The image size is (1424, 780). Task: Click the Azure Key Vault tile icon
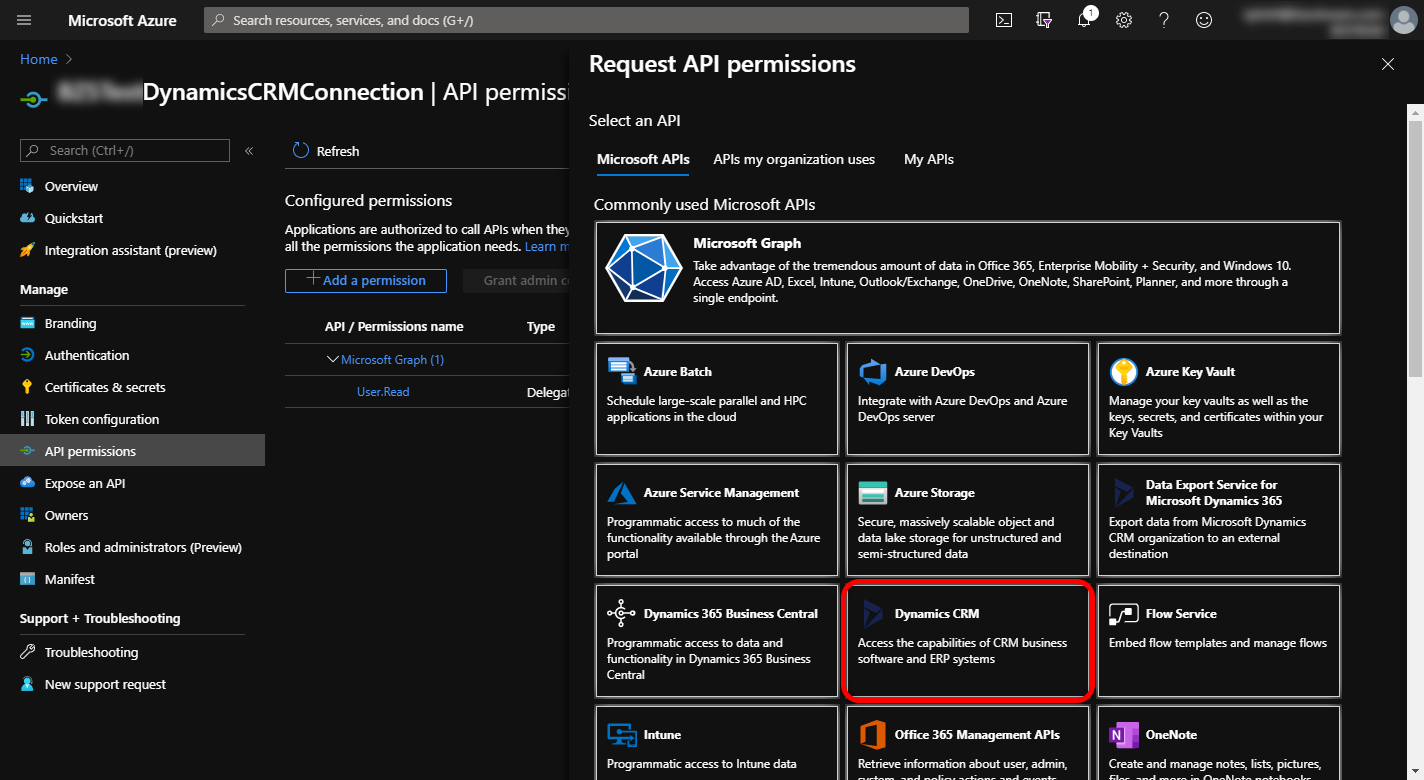1124,372
